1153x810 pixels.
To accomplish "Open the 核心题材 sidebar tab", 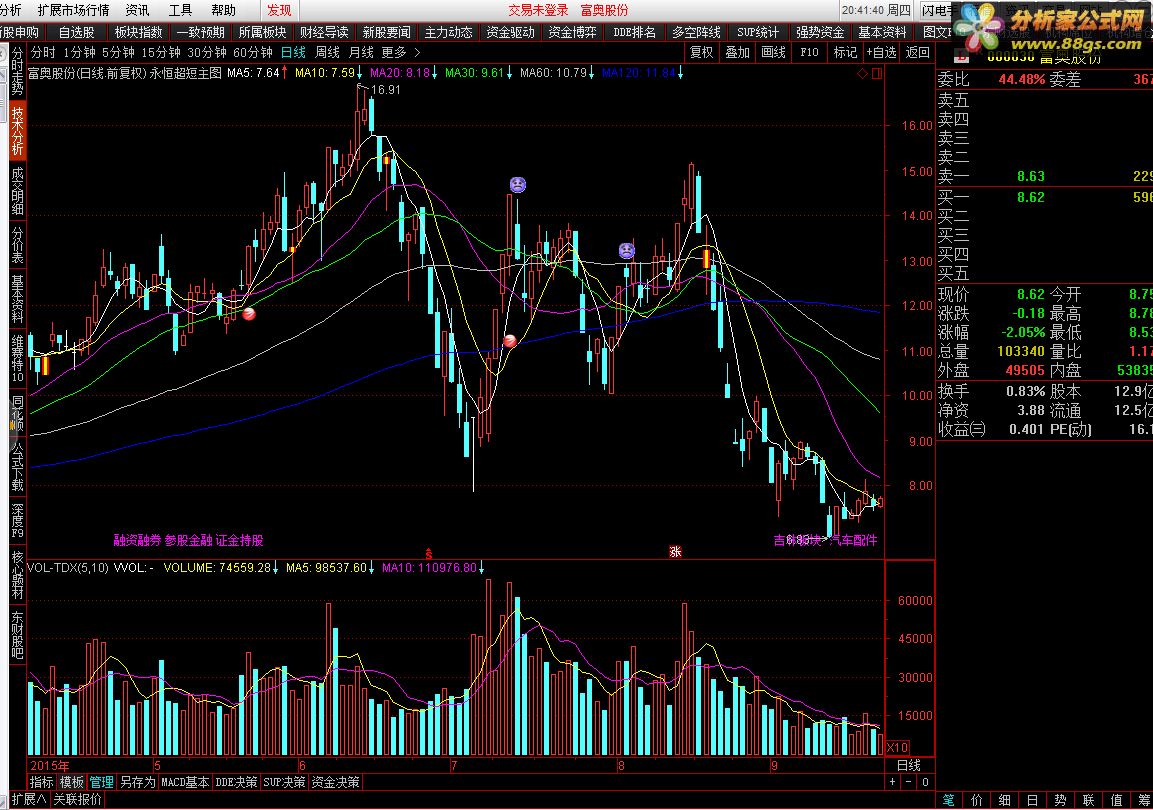I will [x=18, y=575].
